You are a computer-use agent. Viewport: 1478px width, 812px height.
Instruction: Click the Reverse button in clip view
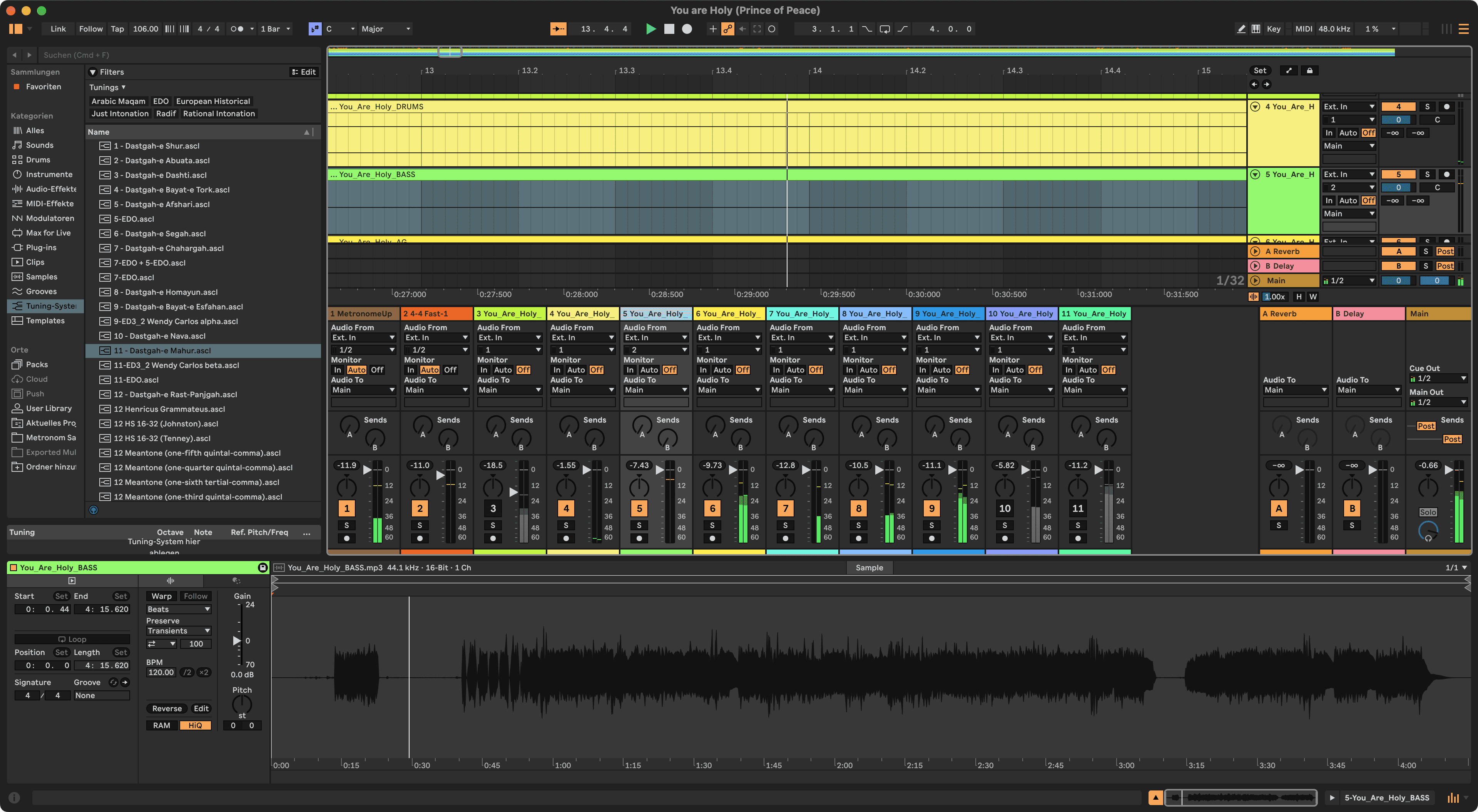coord(167,709)
